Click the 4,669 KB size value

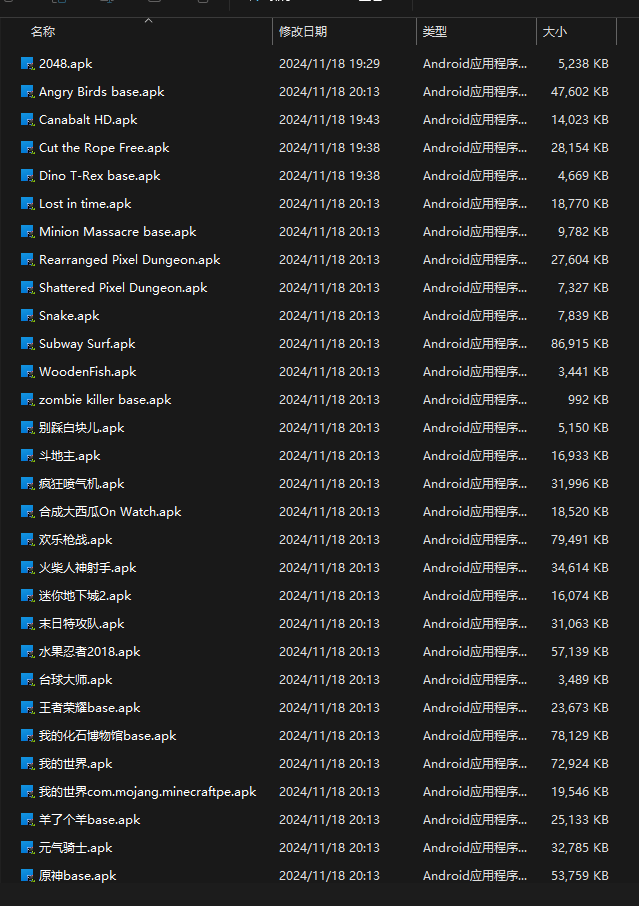point(583,176)
